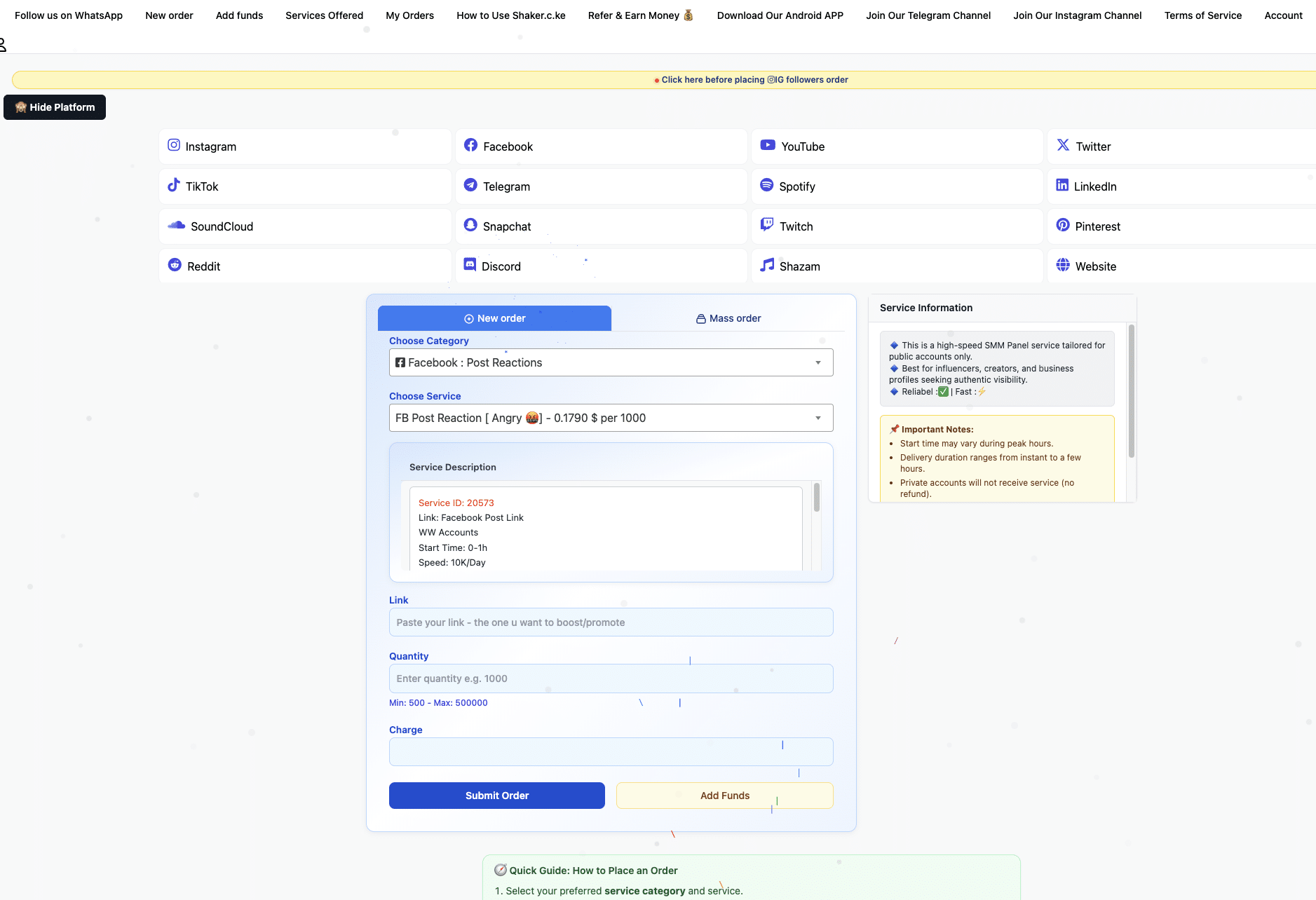1316x900 pixels.
Task: Choose the Spotify platform icon
Action: pos(767,185)
